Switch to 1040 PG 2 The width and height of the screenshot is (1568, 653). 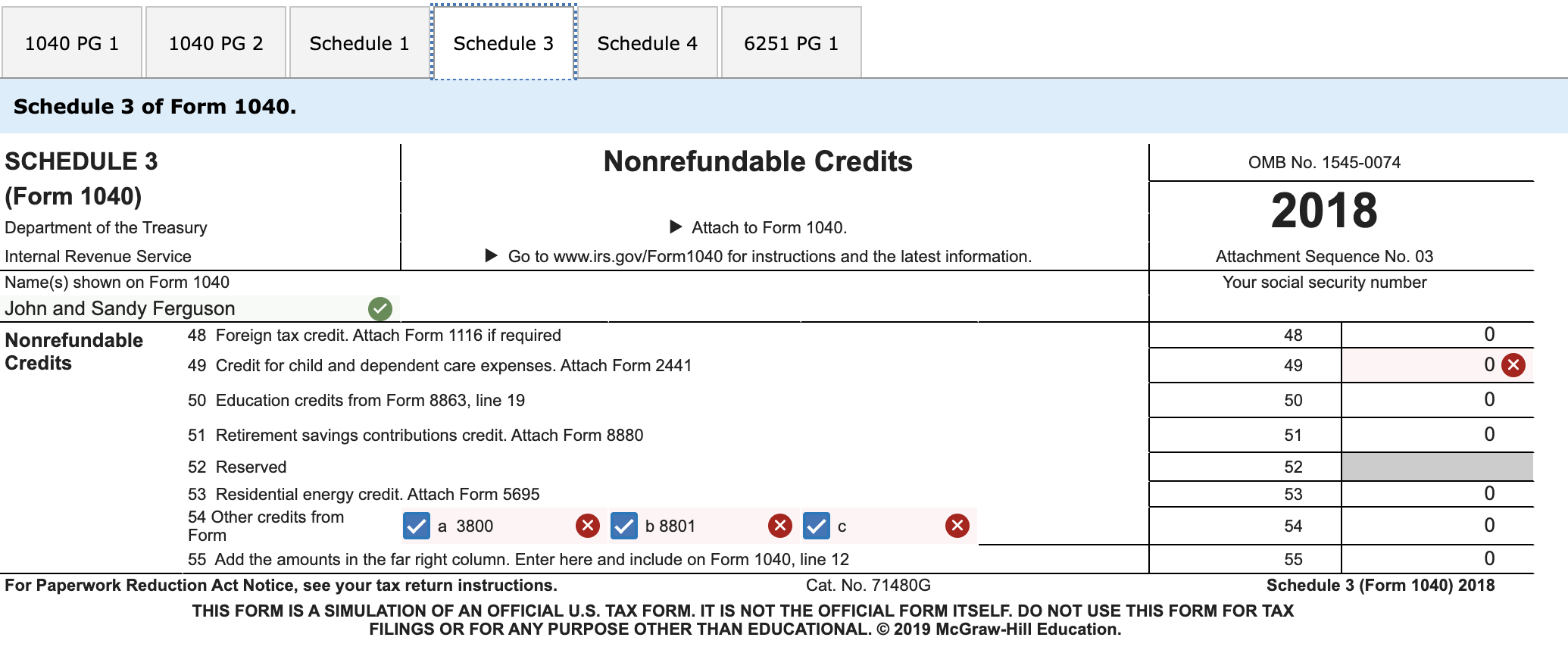[x=215, y=43]
